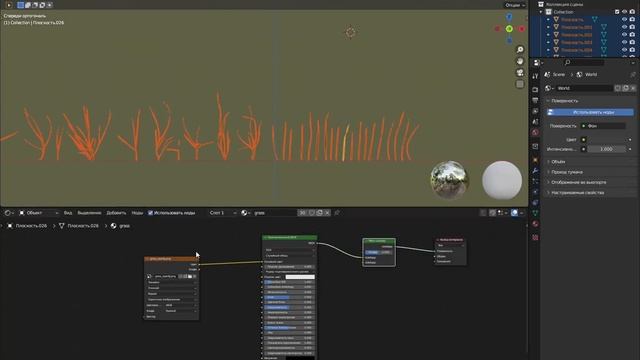Toggle render camera icon of Collection row
The image size is (640, 360).
click(x=632, y=12)
